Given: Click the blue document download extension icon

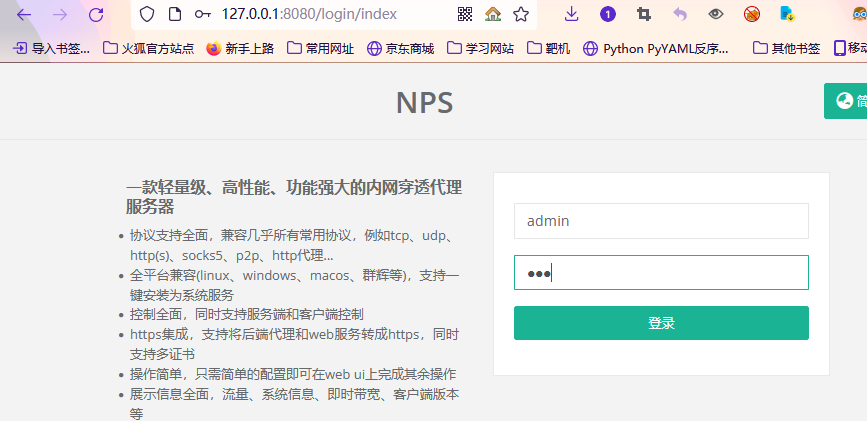Looking at the screenshot, I should 787,14.
